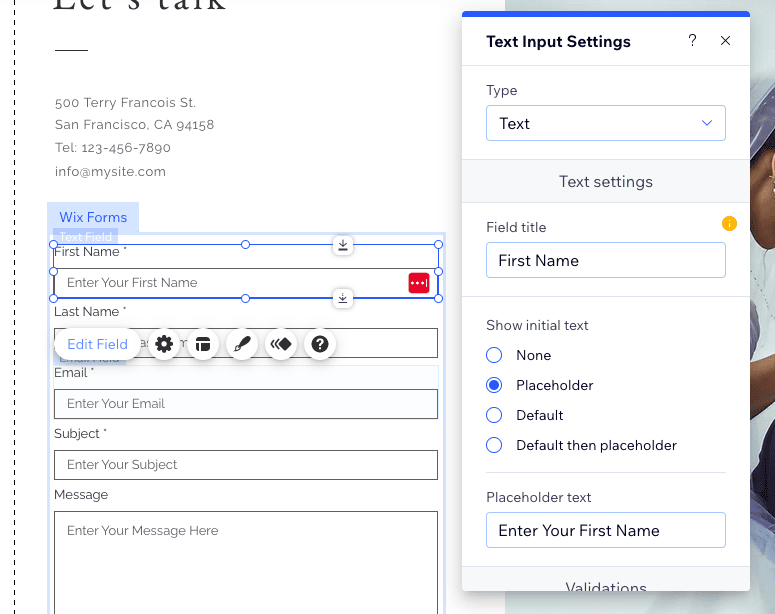Click the Text settings section header
Screen dimensions: 775x614
pyautogui.click(x=605, y=181)
